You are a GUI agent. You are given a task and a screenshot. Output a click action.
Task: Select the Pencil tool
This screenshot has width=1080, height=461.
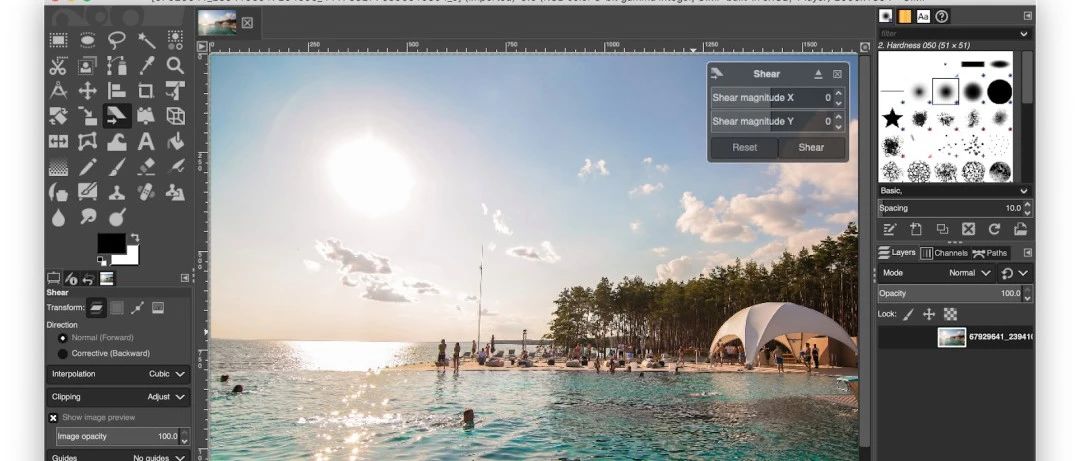[x=87, y=167]
